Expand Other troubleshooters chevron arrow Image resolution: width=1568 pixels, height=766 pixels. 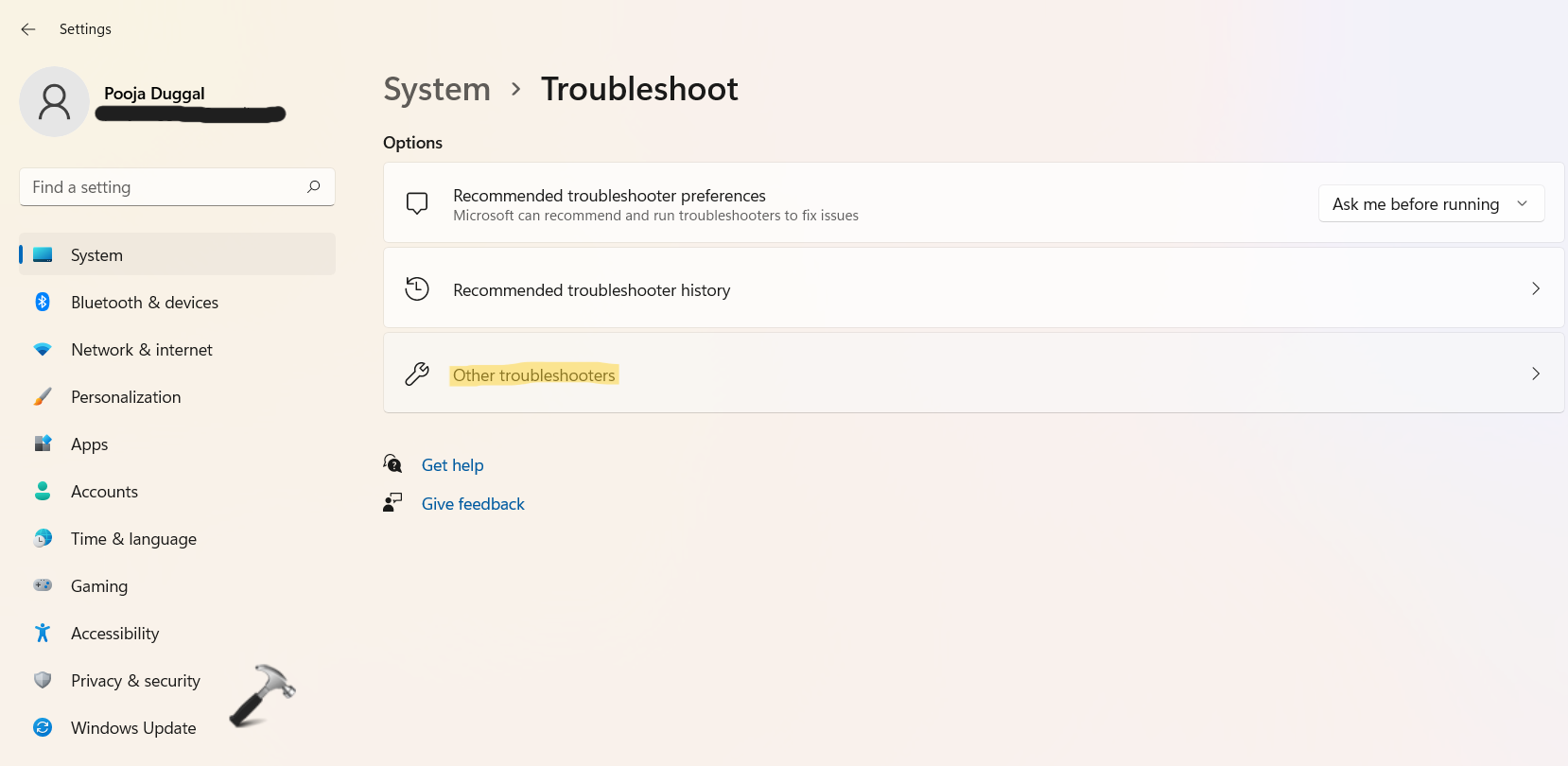tap(1535, 374)
